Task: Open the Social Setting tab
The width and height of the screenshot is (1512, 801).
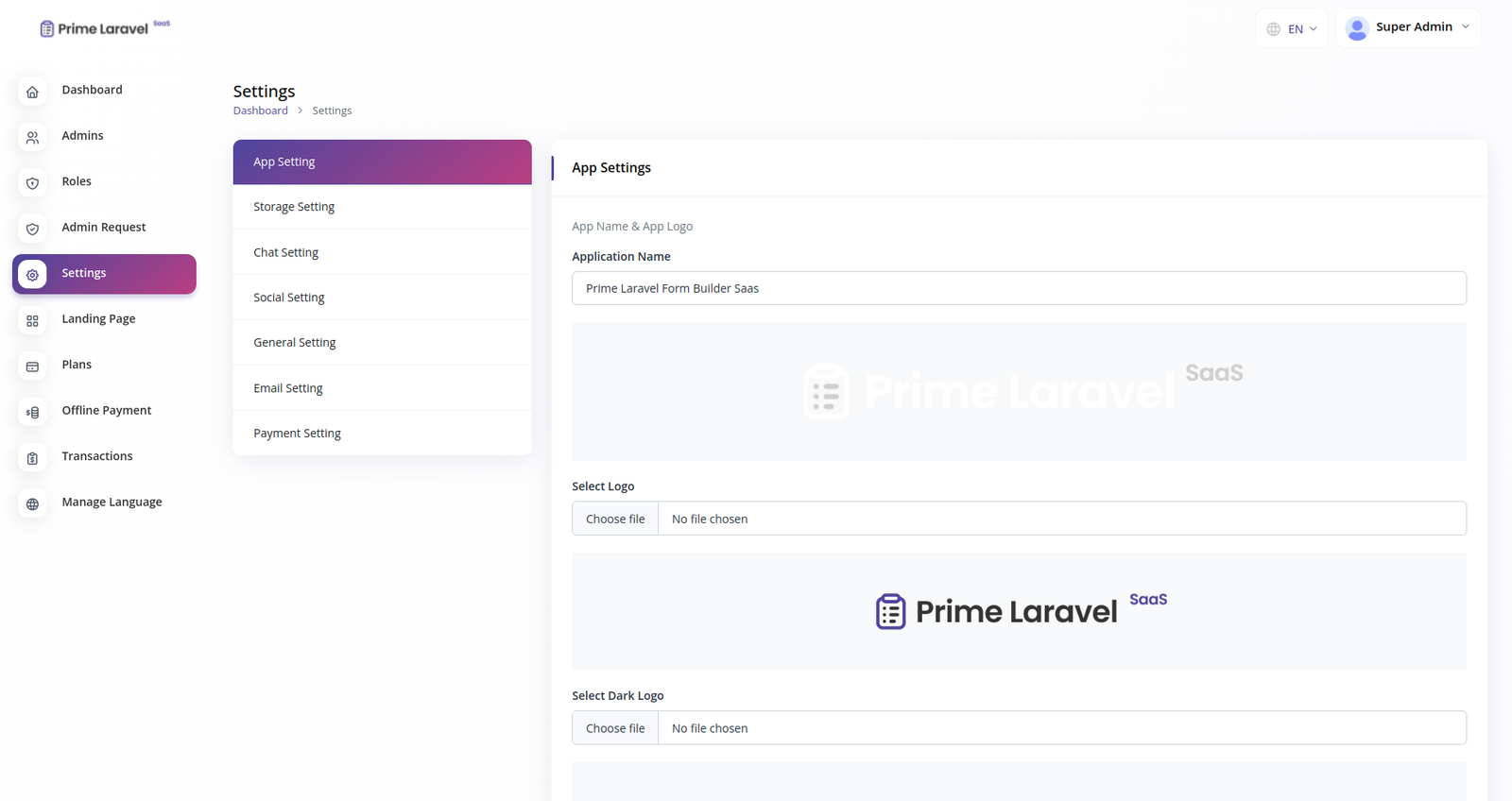Action: (x=289, y=298)
